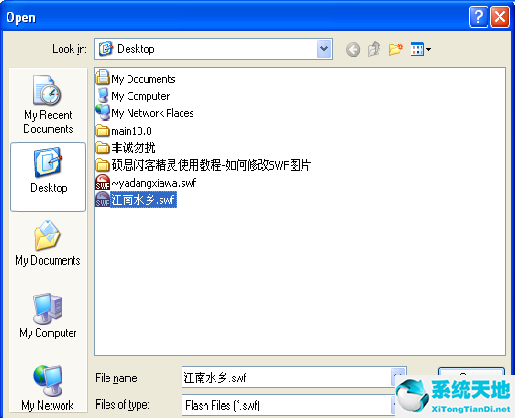Select My Documents icon in file list
This screenshot has height=418, width=515.
coord(102,78)
